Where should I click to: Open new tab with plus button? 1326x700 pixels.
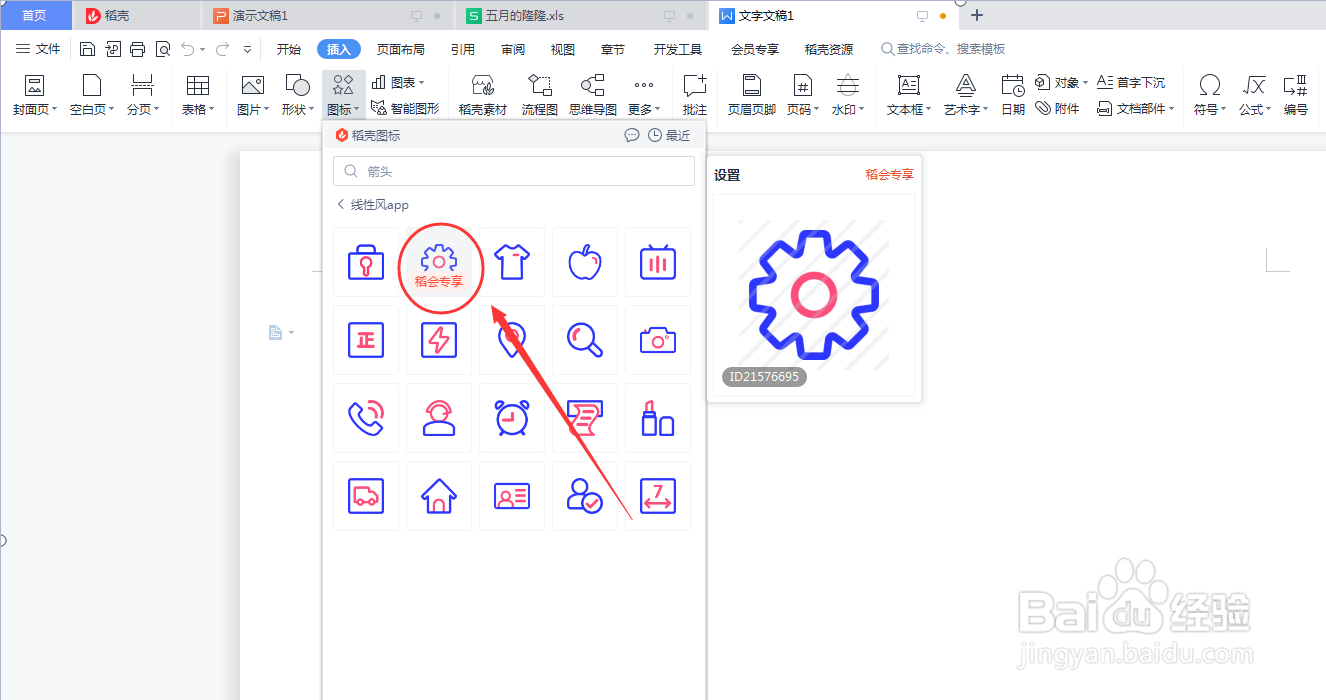point(978,15)
